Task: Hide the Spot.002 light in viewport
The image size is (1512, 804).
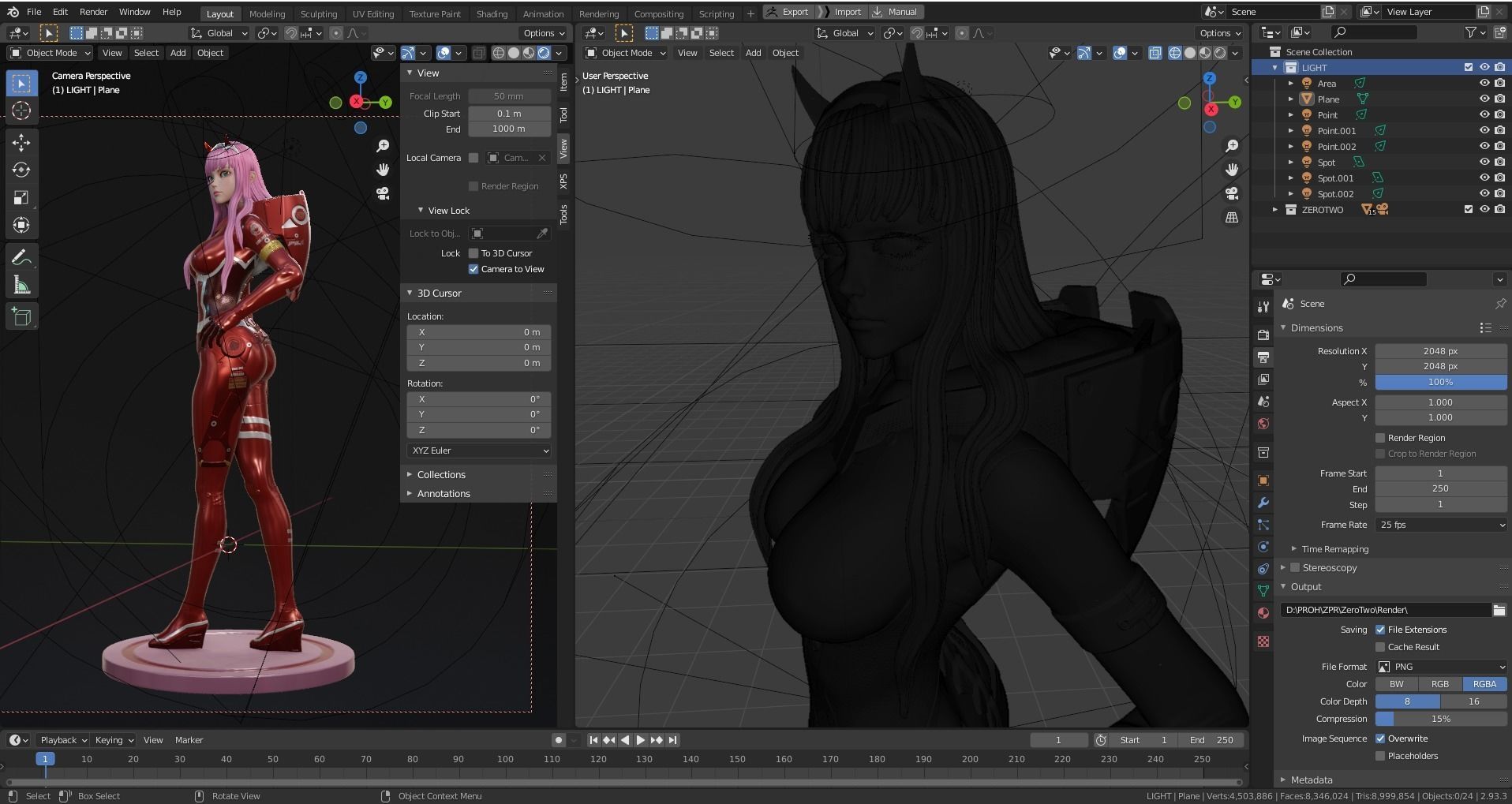Action: (x=1484, y=194)
